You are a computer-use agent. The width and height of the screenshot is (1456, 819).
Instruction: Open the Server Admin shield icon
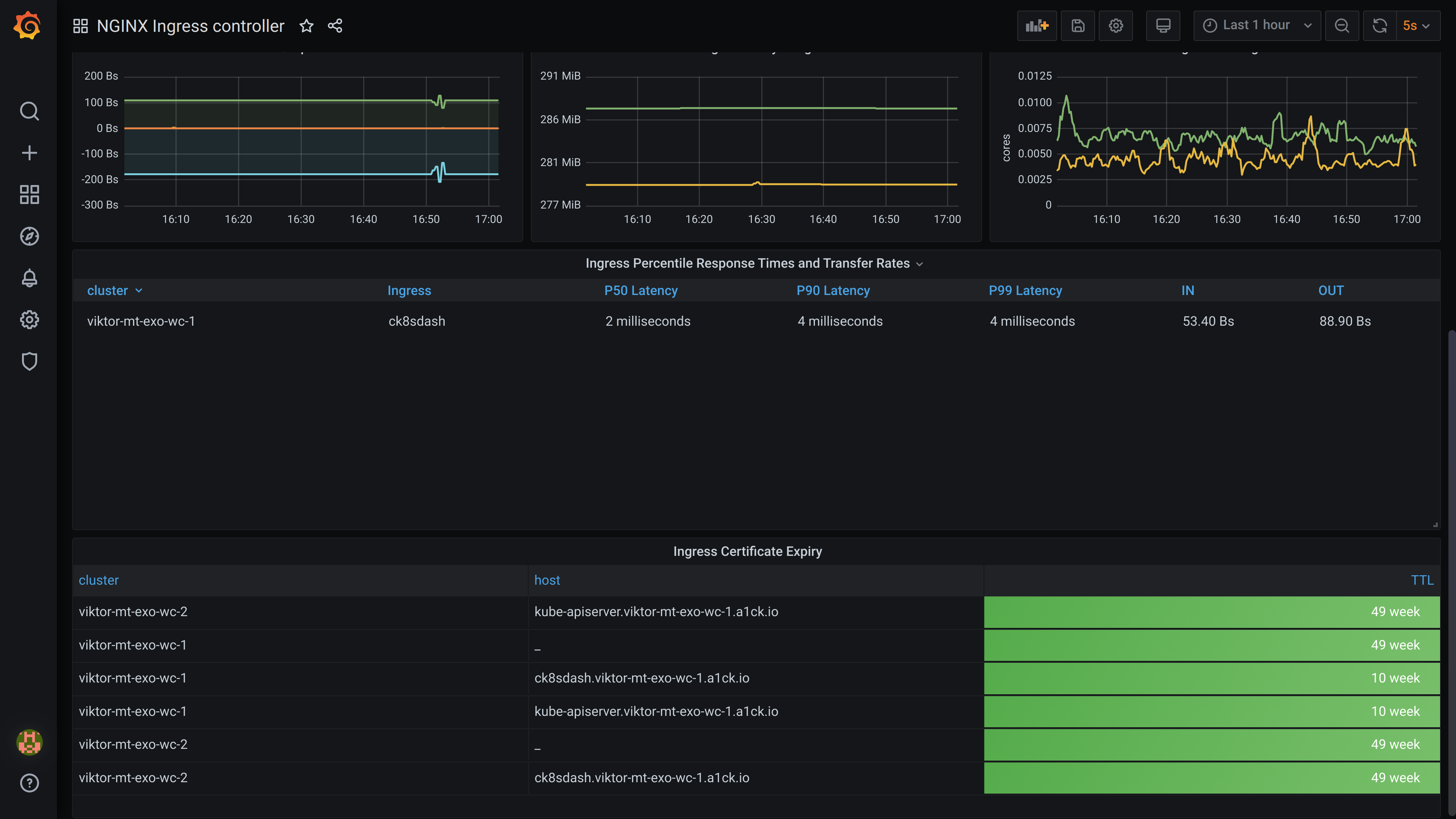pyautogui.click(x=30, y=361)
